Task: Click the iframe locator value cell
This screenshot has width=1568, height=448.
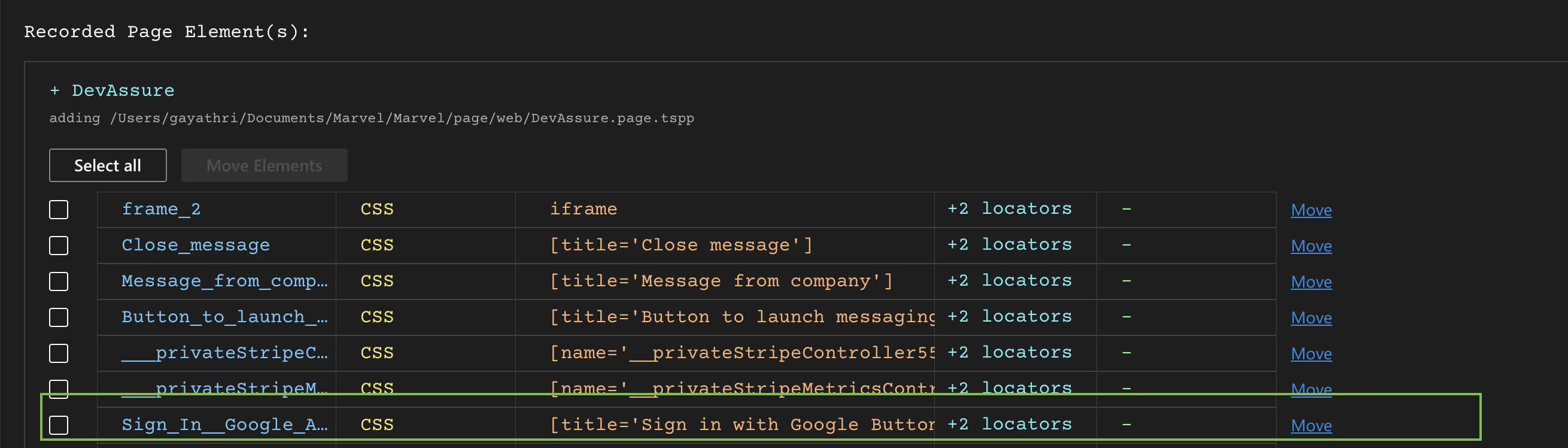Action: coord(583,209)
